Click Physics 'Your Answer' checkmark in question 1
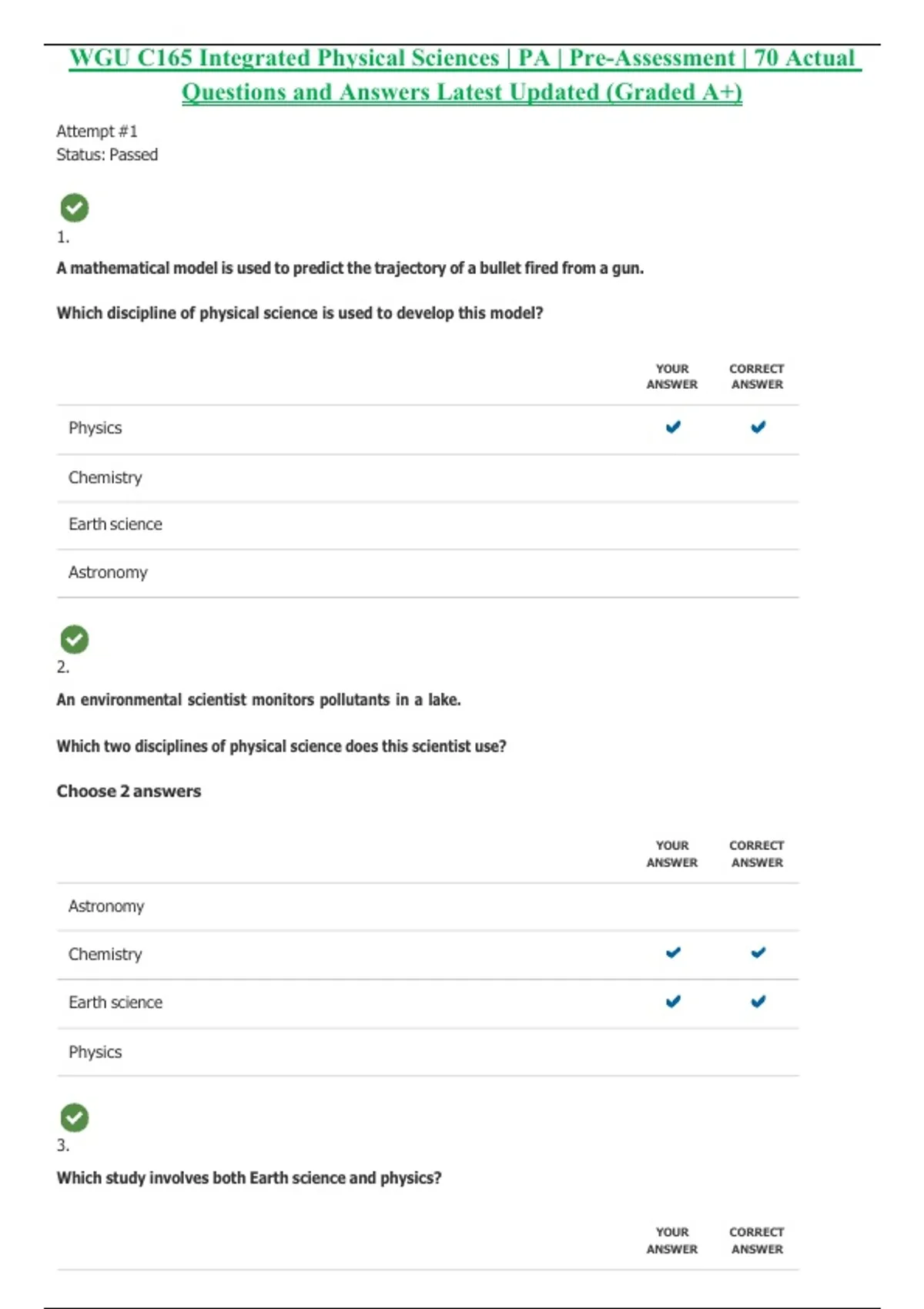Screen dimensions: 924x1309 click(673, 427)
